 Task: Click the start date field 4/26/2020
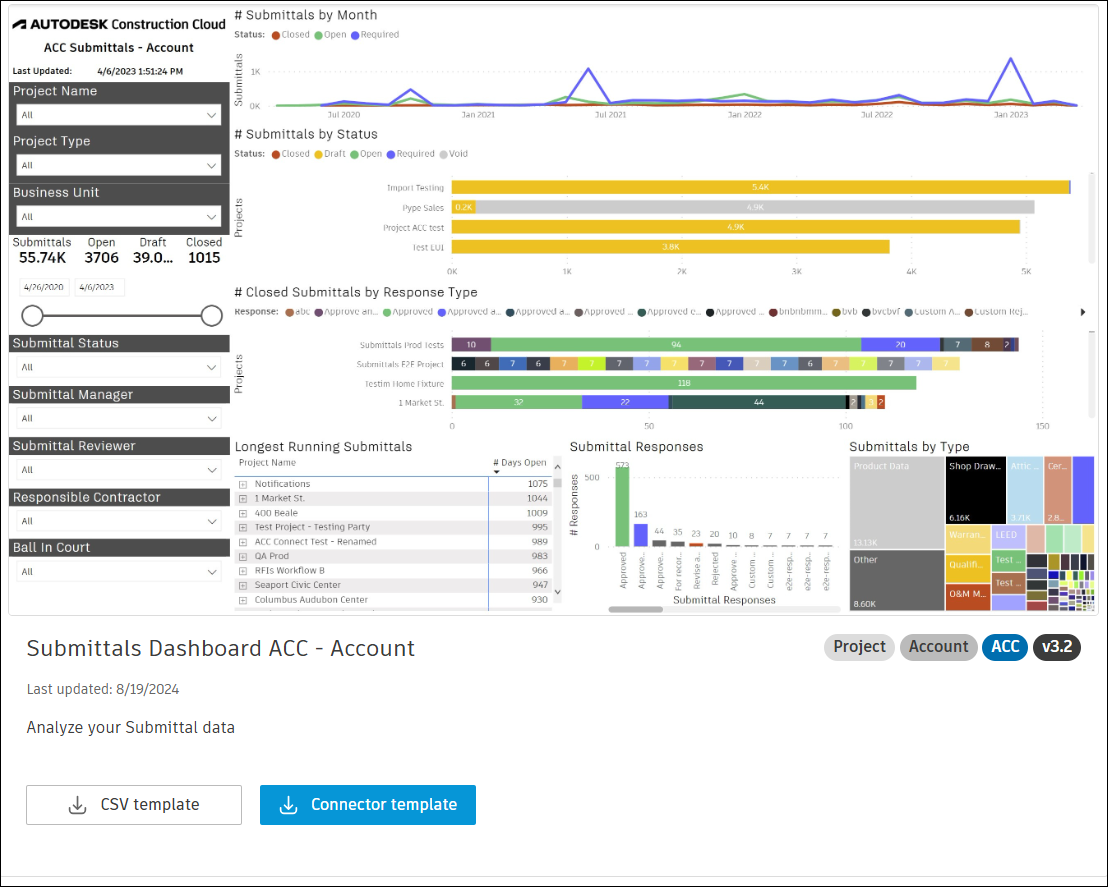click(44, 287)
